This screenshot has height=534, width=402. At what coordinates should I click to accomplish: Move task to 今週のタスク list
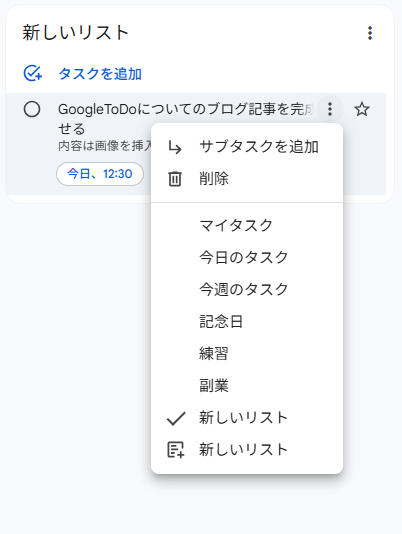[x=247, y=289]
